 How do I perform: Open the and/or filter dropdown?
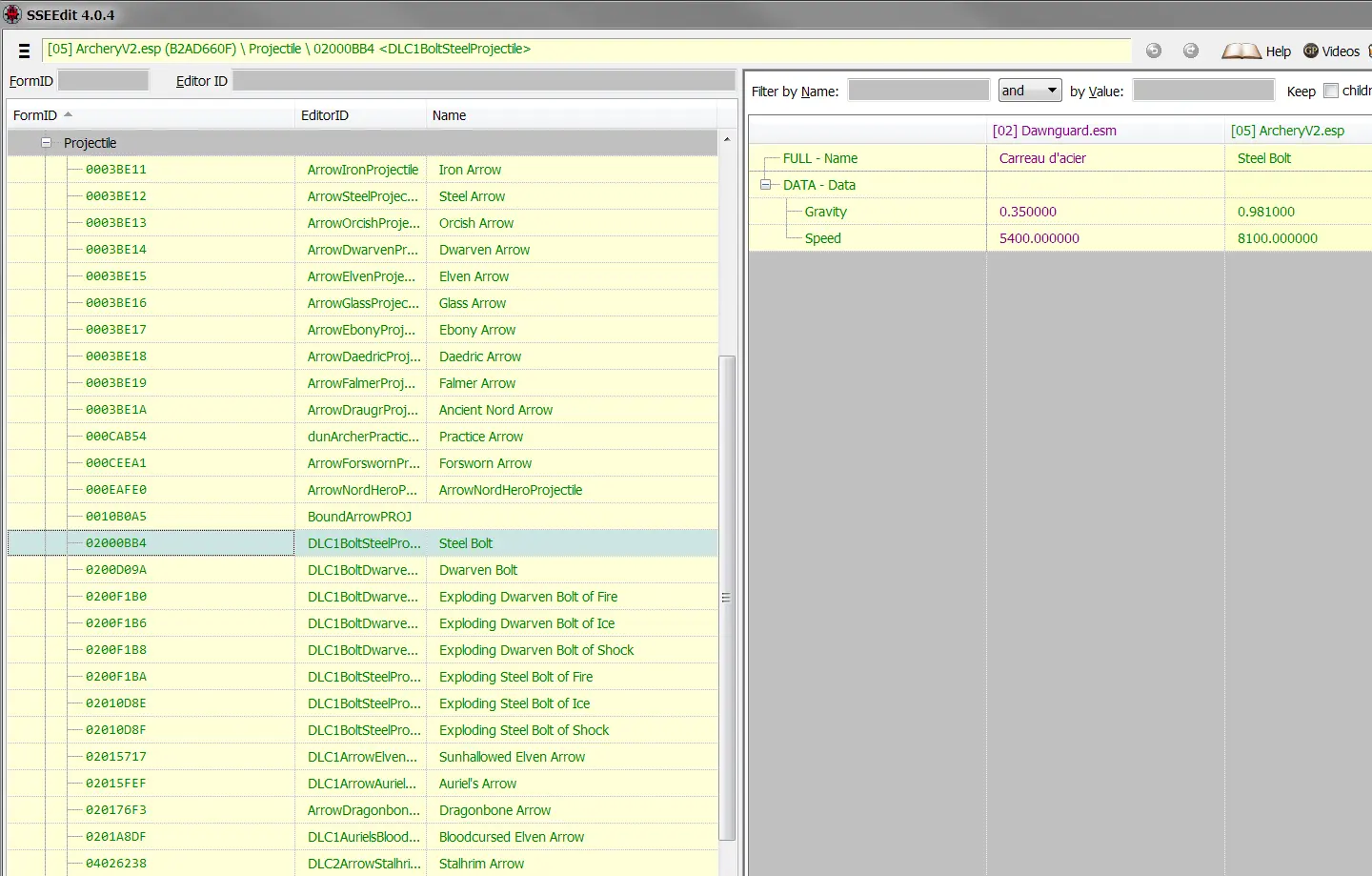point(1029,91)
